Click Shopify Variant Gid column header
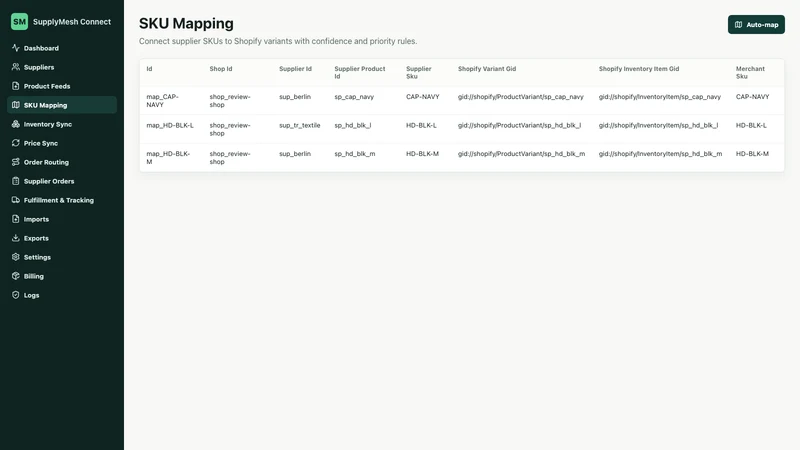 click(x=487, y=68)
